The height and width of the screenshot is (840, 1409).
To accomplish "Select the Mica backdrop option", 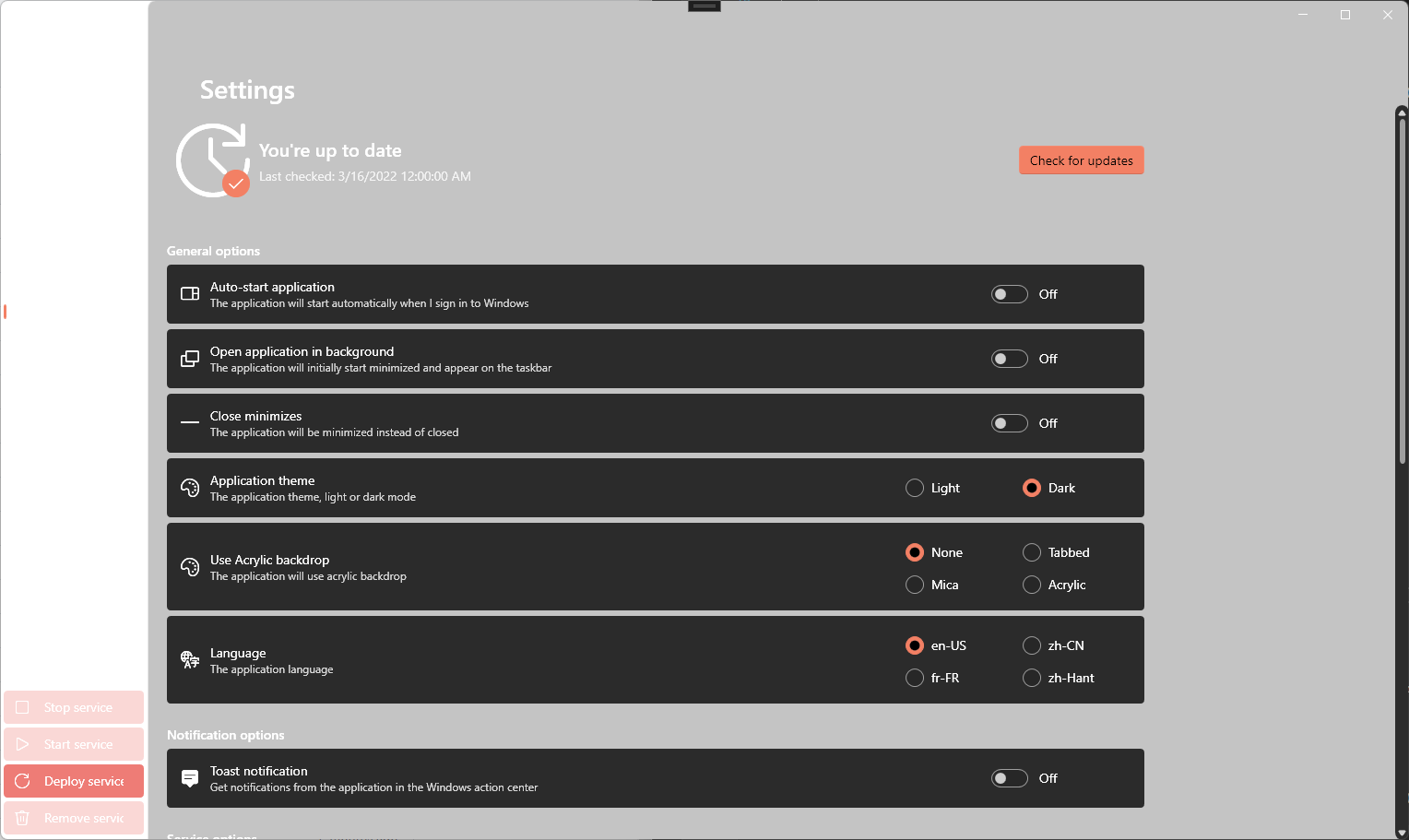I will 915,585.
